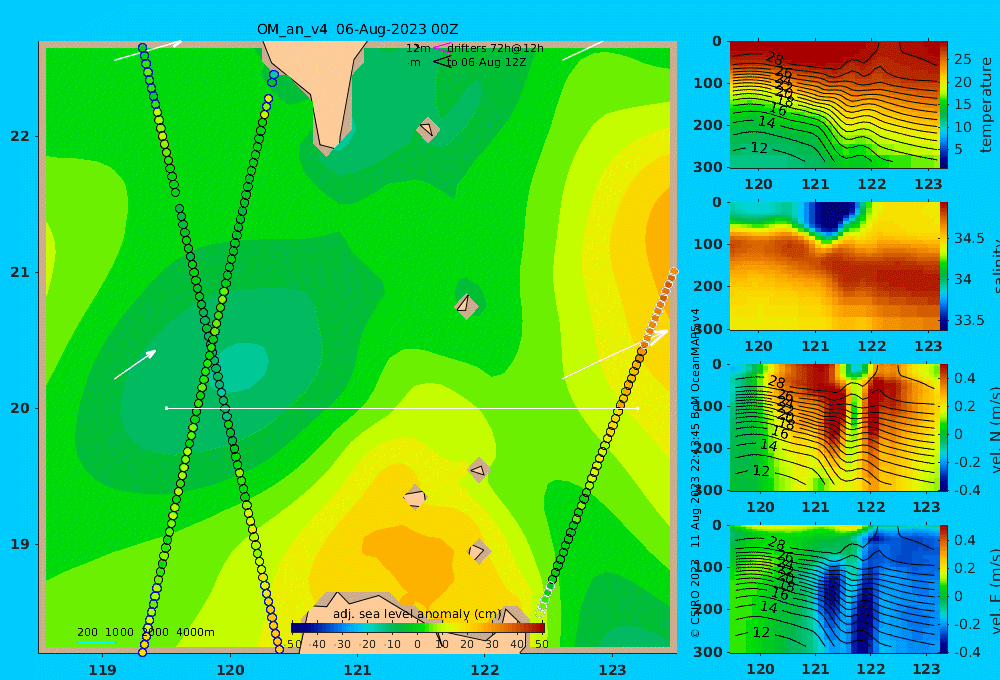Click the vel. E panel colorbar

click(944, 589)
